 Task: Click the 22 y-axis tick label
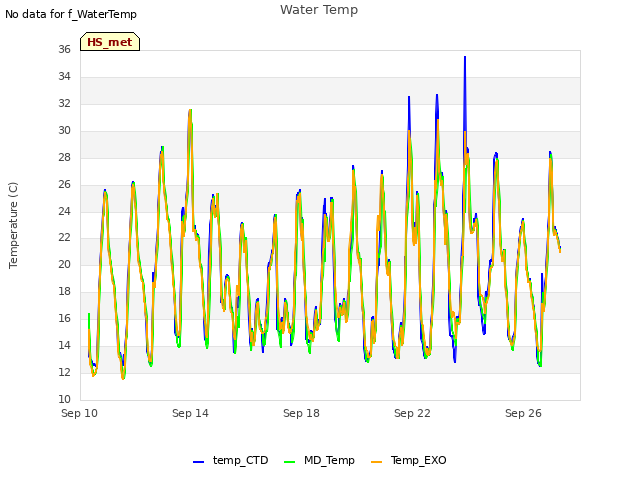click(x=64, y=238)
